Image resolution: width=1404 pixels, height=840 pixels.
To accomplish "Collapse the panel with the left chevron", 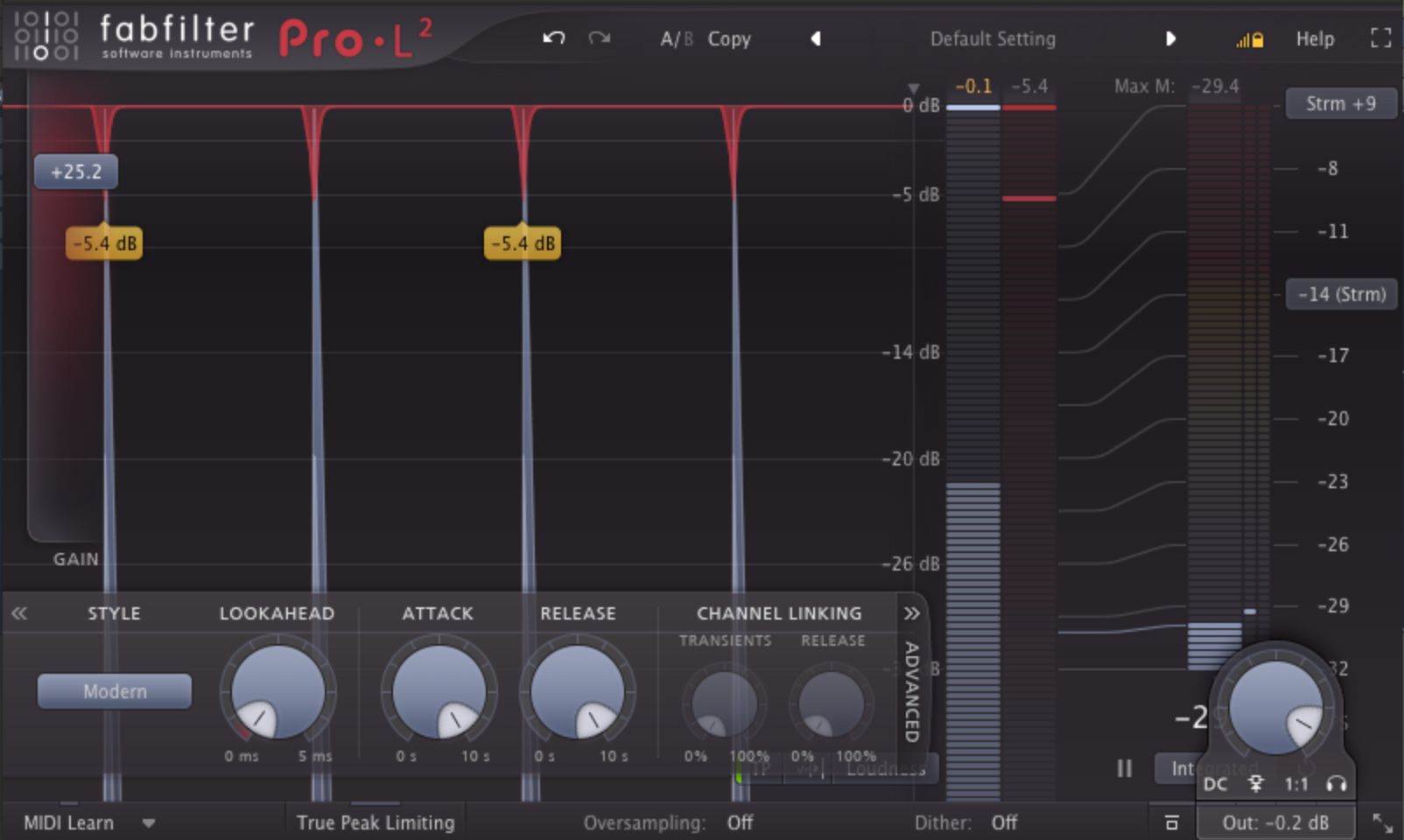I will pyautogui.click(x=18, y=613).
